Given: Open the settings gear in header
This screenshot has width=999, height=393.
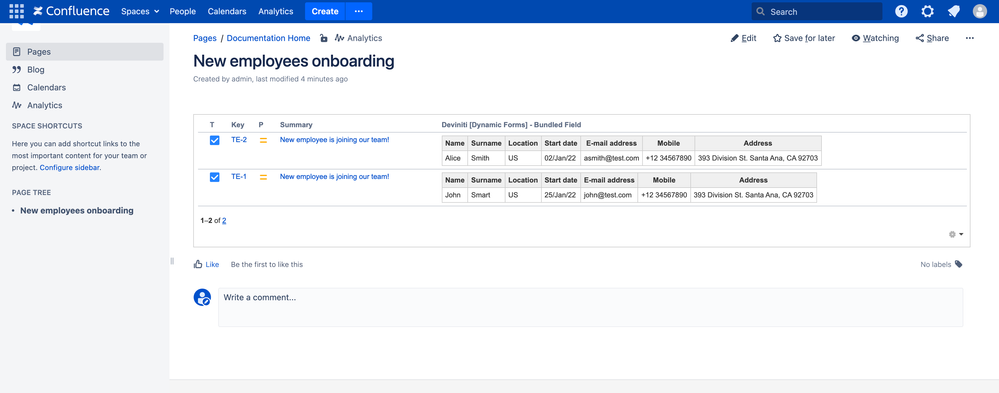Looking at the screenshot, I should [x=928, y=11].
